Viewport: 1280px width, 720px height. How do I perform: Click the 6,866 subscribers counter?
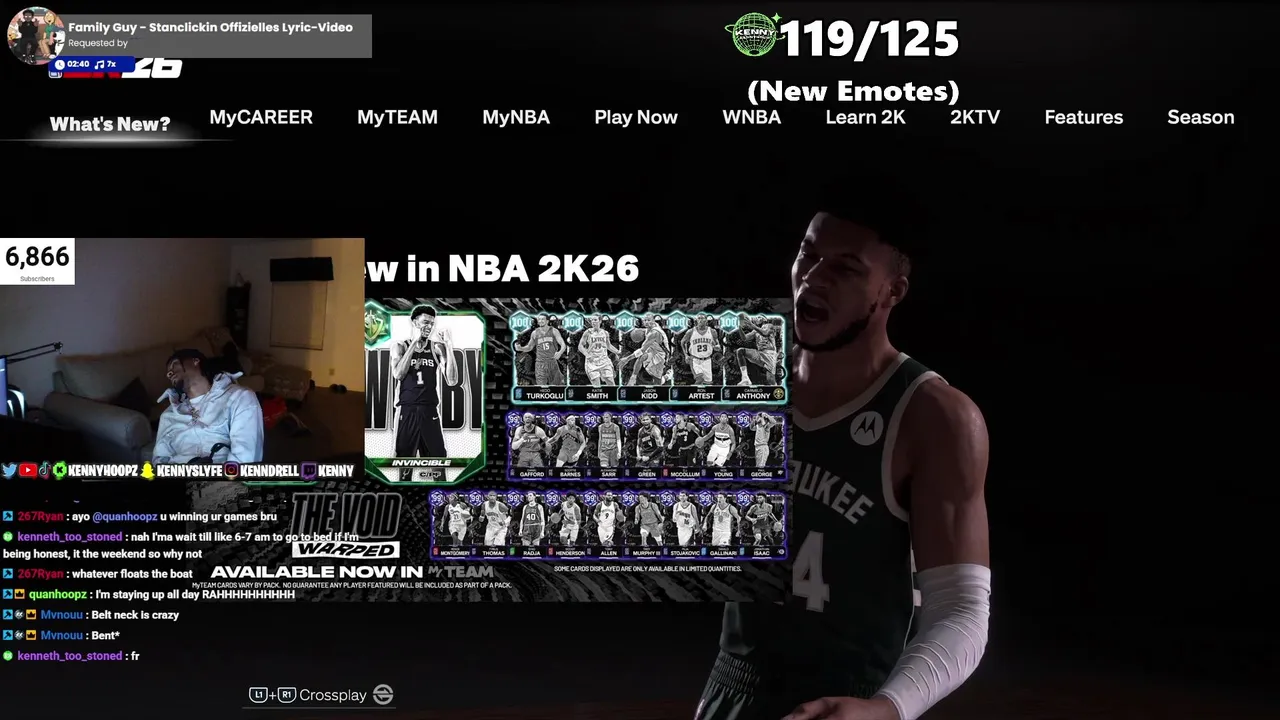(x=37, y=261)
